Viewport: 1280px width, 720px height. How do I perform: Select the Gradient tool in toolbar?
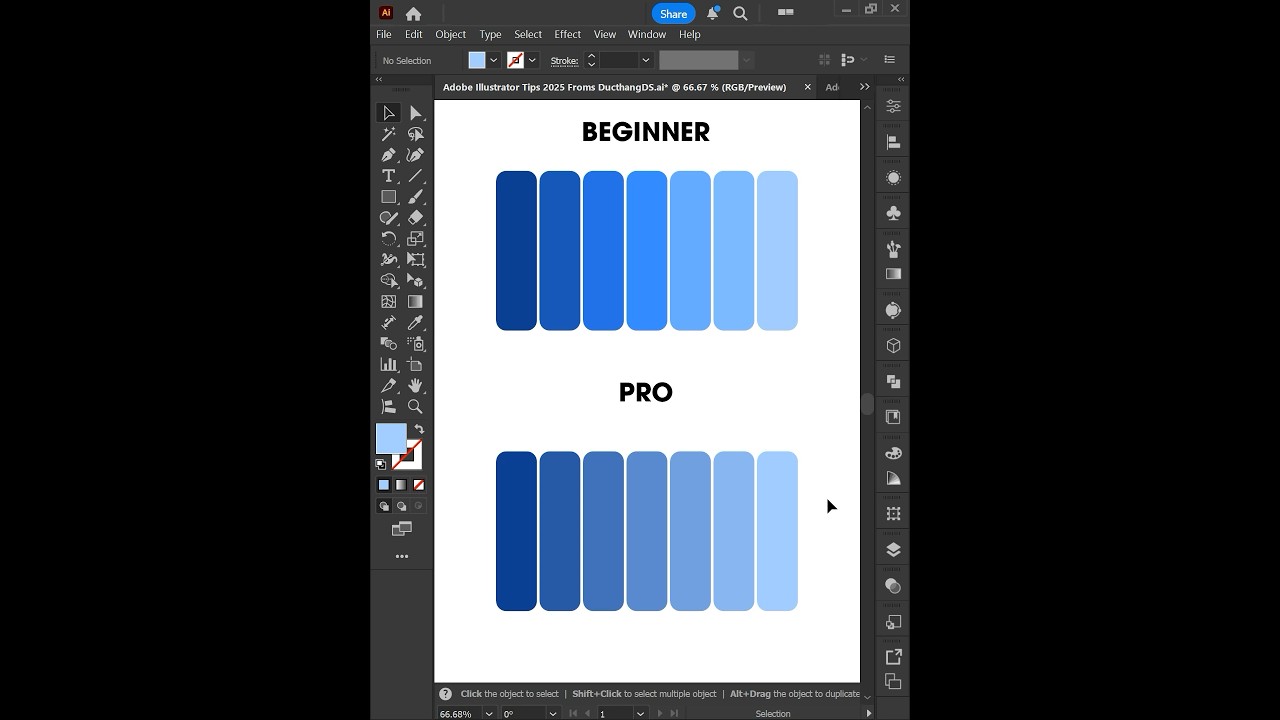pyautogui.click(x=415, y=302)
